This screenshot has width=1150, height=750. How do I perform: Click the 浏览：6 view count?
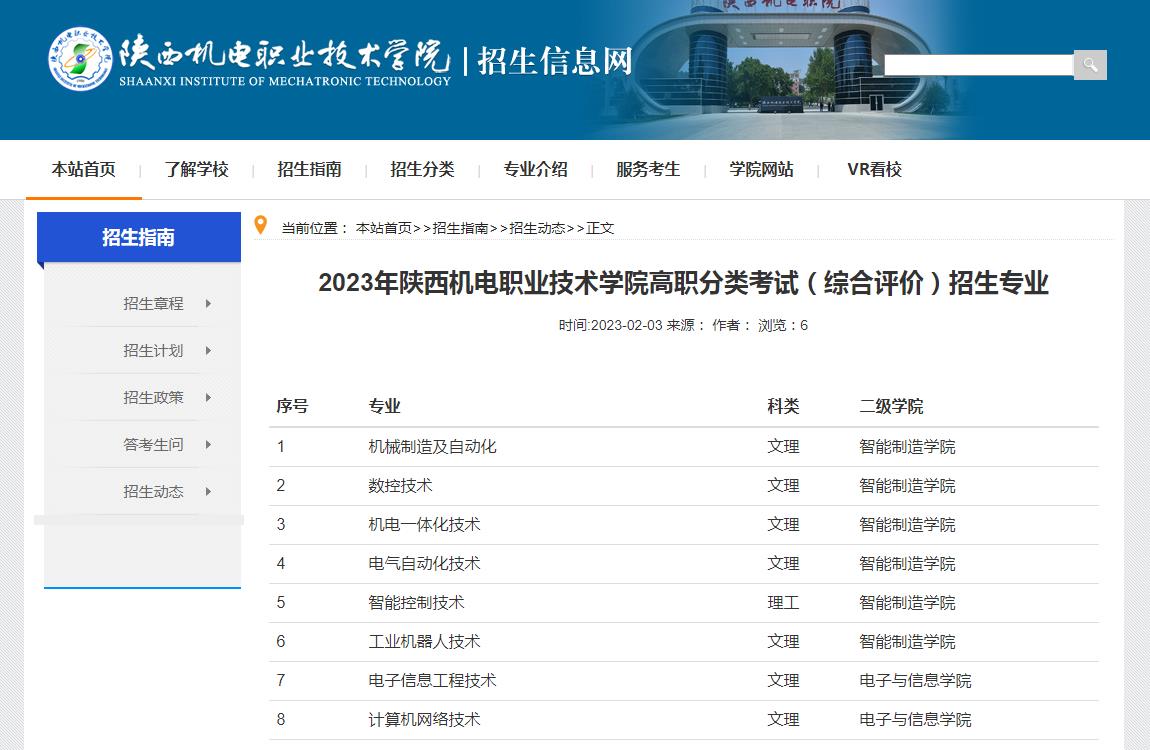783,326
